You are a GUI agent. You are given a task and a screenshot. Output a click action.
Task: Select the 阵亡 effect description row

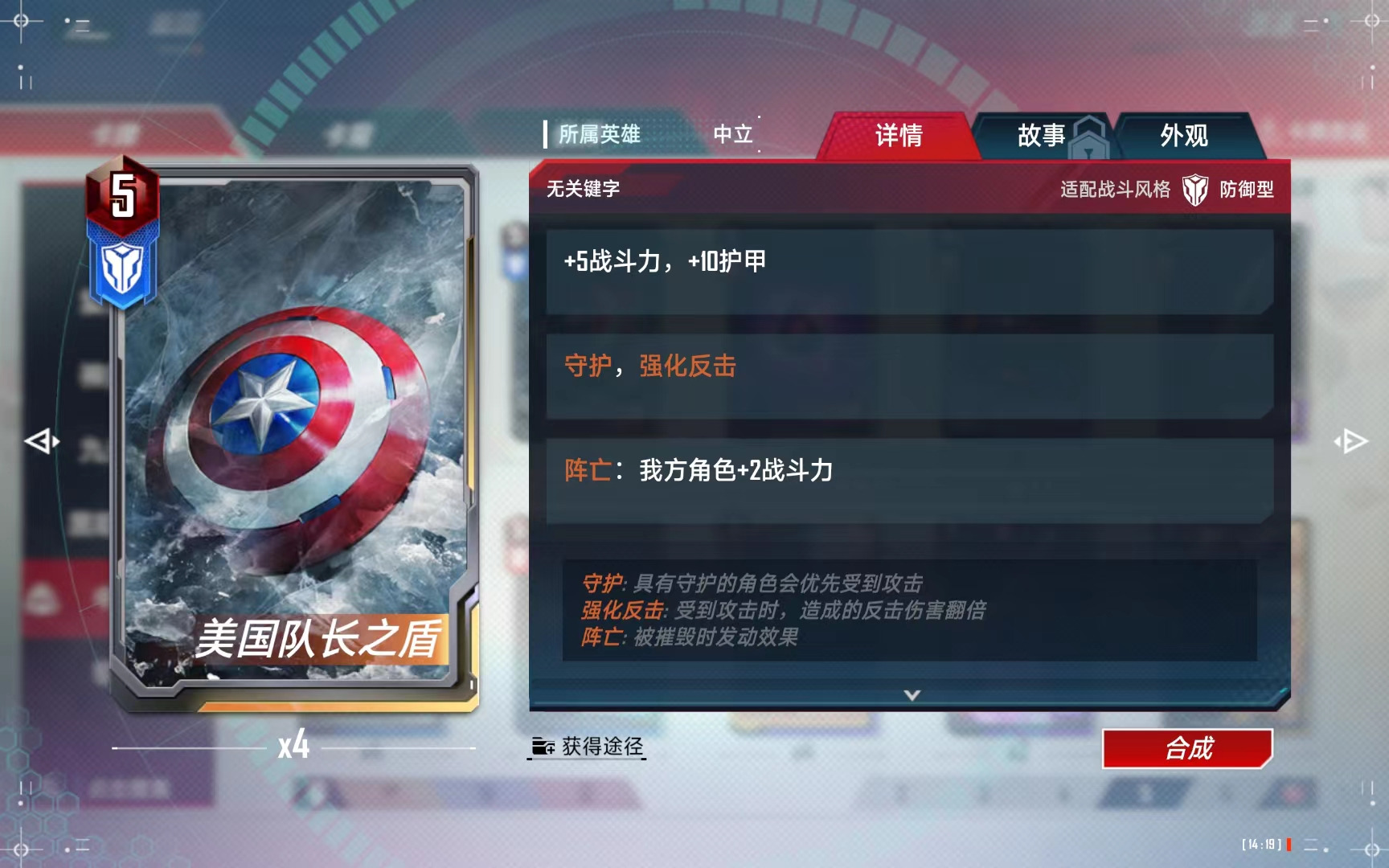click(909, 481)
